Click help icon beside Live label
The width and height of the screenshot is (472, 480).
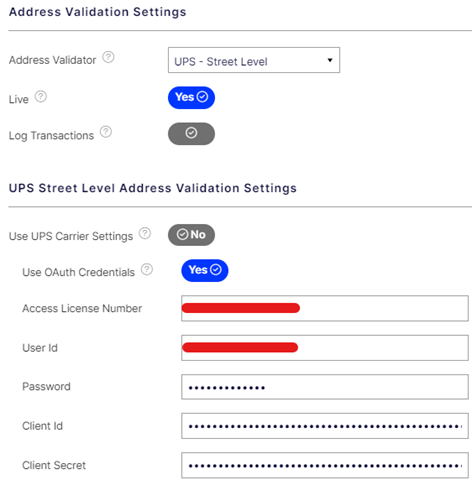(41, 96)
